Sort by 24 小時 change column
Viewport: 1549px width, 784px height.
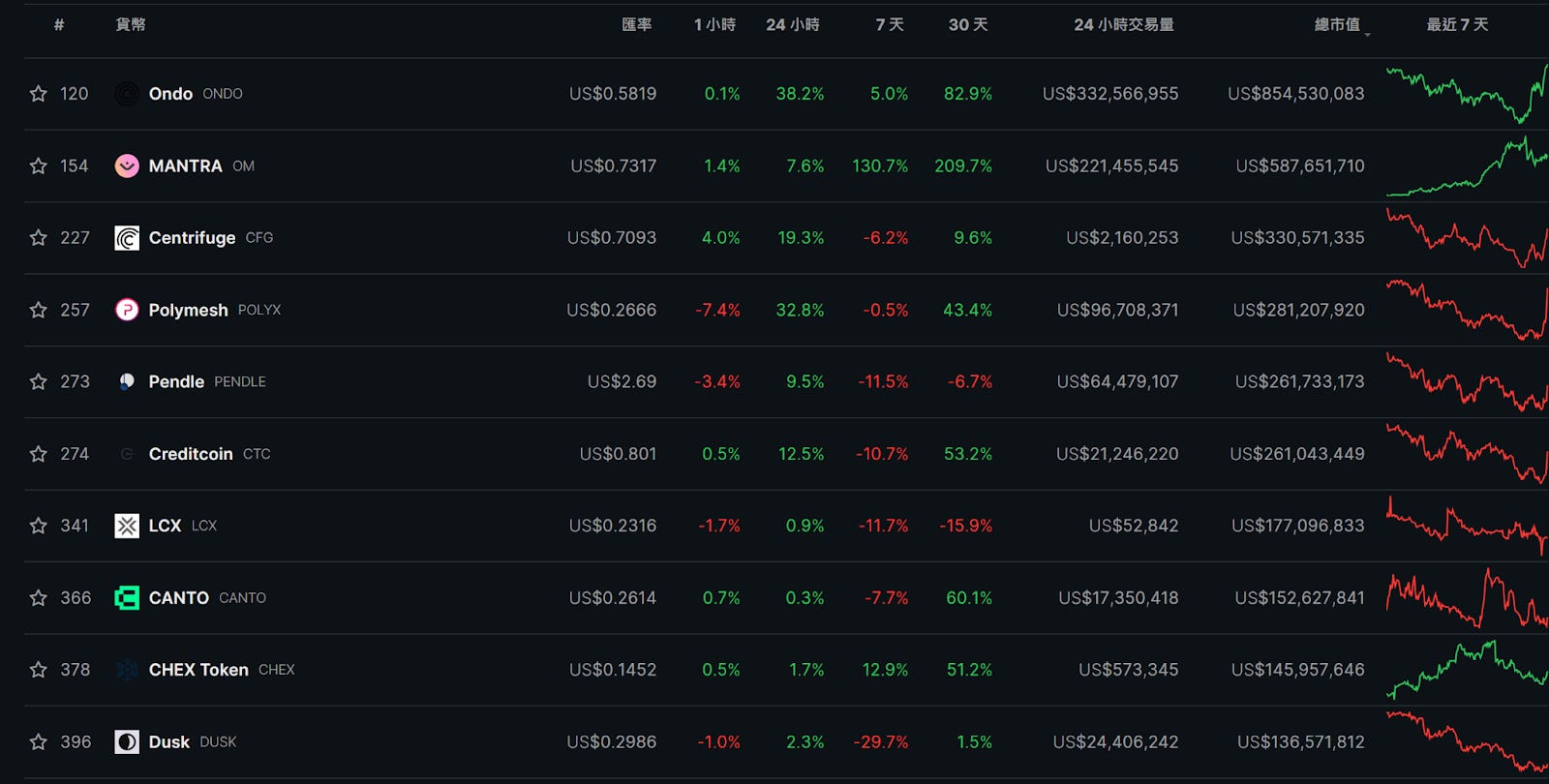pyautogui.click(x=793, y=24)
